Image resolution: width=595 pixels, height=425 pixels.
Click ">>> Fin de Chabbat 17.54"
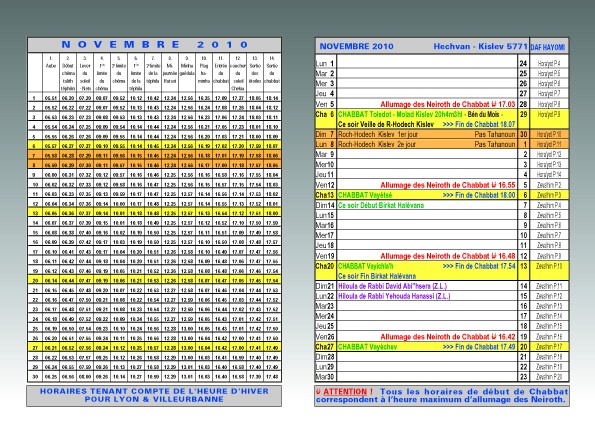coord(479,266)
